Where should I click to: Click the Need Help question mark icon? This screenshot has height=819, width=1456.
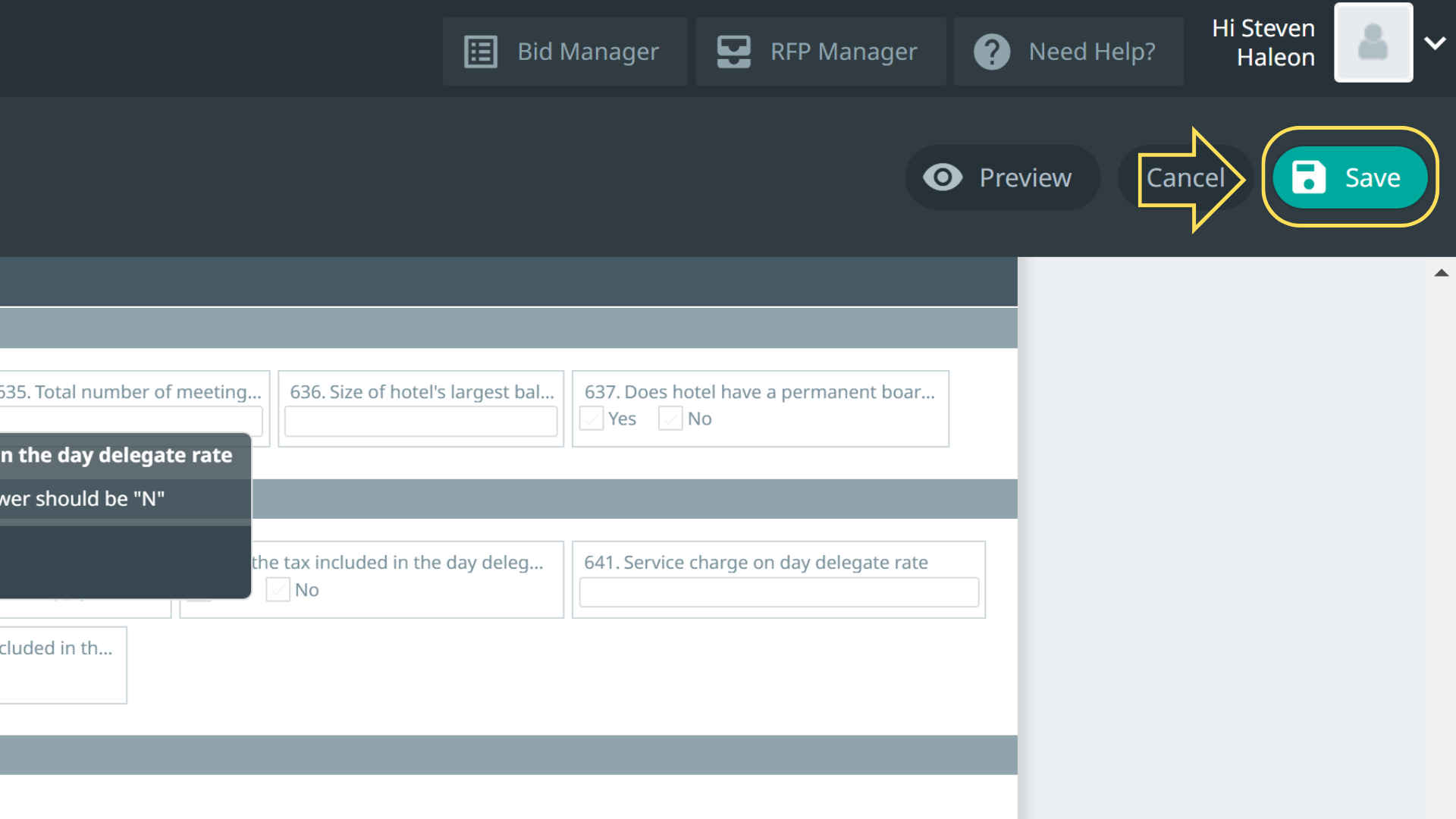[991, 52]
